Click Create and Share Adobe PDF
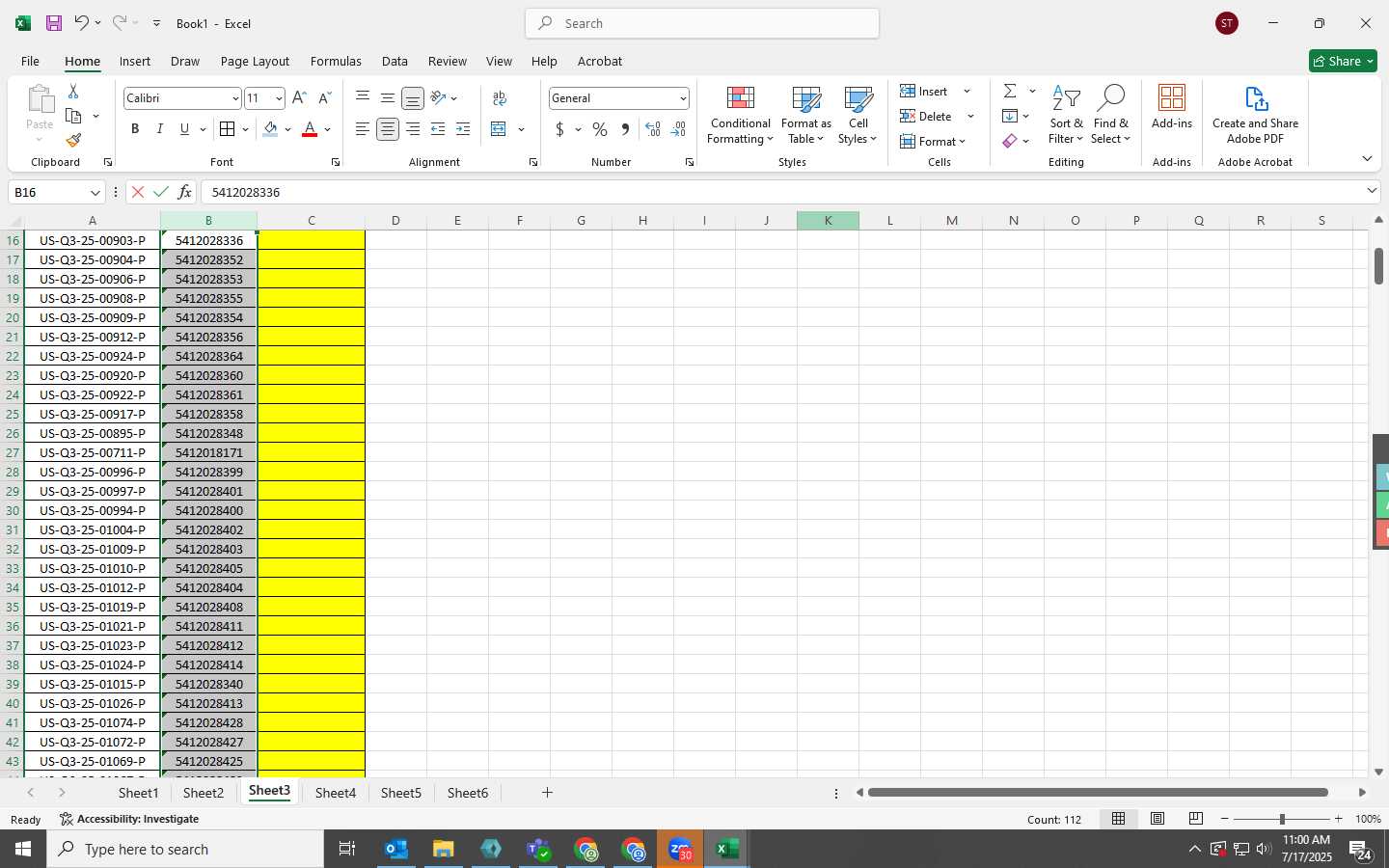The image size is (1389, 868). coord(1255,115)
